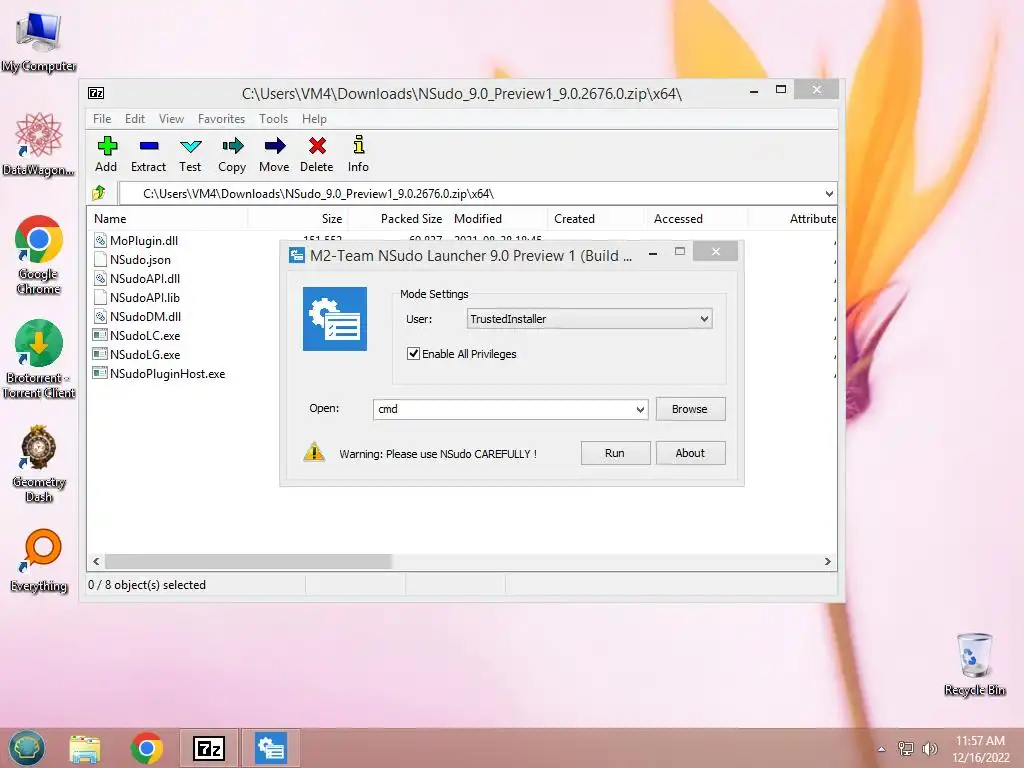Sort files by the Size column header

[298, 219]
